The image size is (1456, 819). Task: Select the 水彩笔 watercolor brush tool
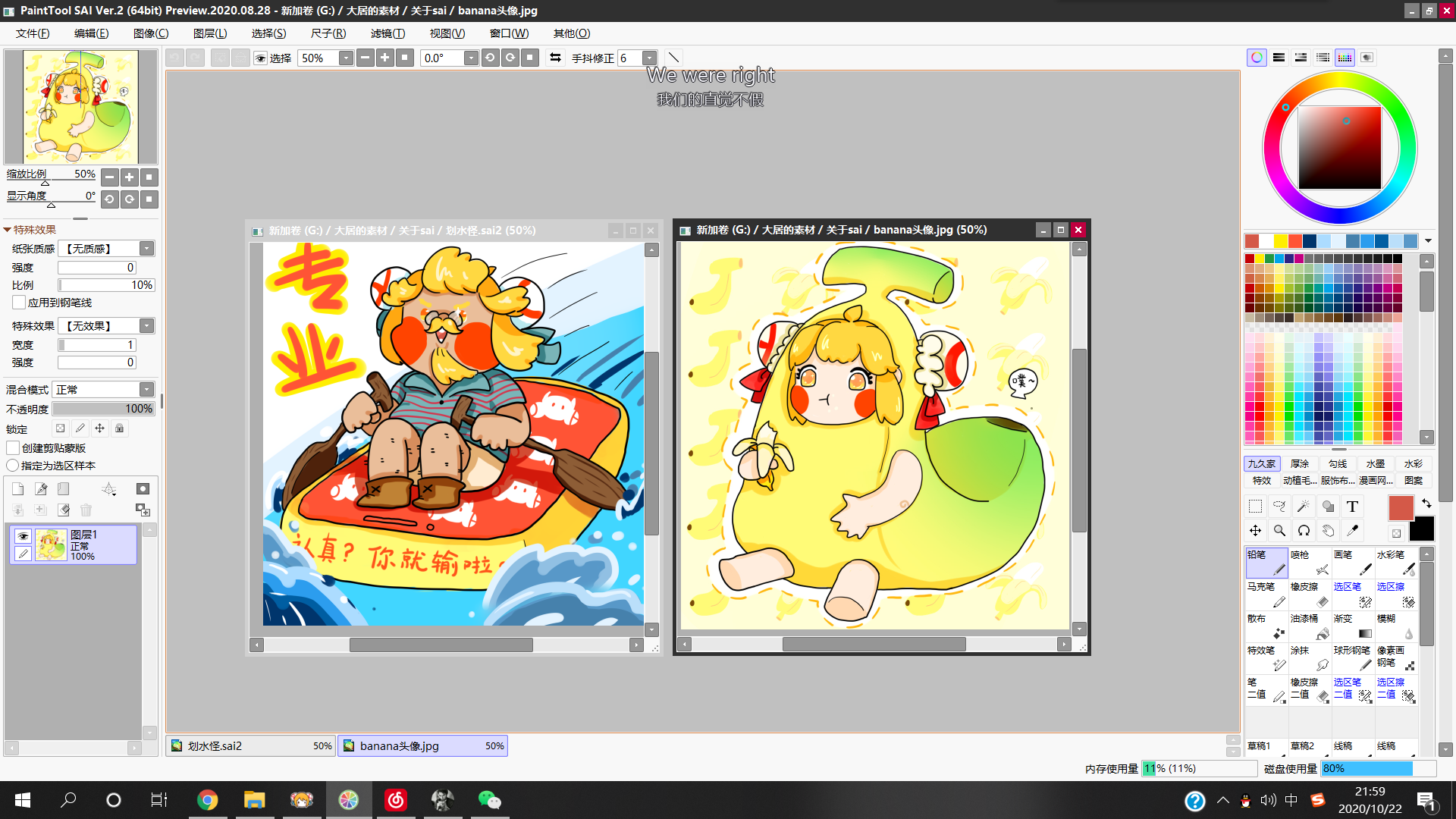1396,563
